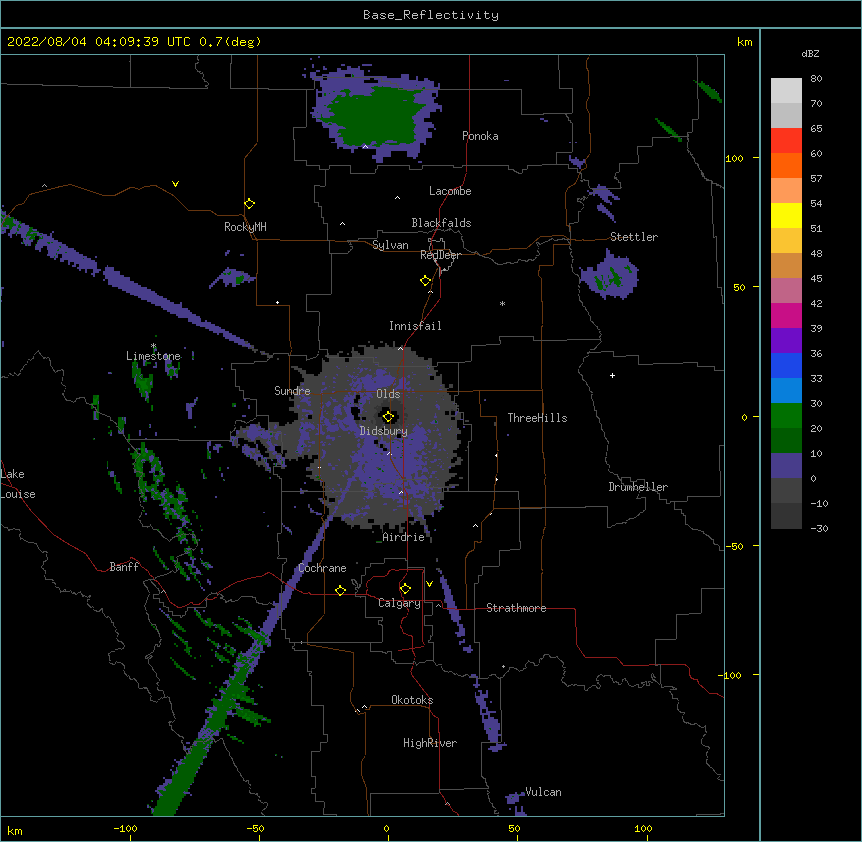Click the white plus marker north of Drumheller

[x=612, y=375]
